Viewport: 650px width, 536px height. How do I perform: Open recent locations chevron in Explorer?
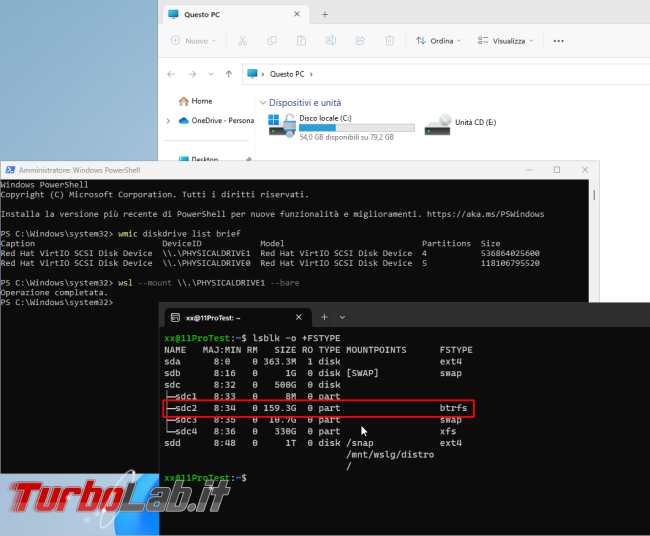[211, 74]
